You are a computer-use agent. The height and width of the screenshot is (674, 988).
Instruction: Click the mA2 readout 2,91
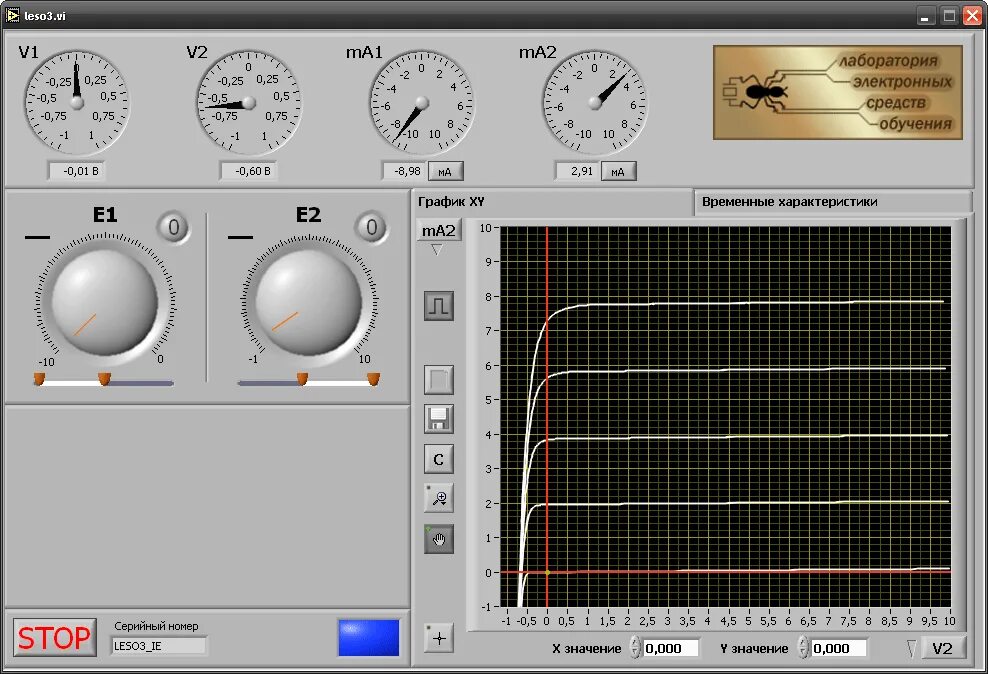coord(577,171)
